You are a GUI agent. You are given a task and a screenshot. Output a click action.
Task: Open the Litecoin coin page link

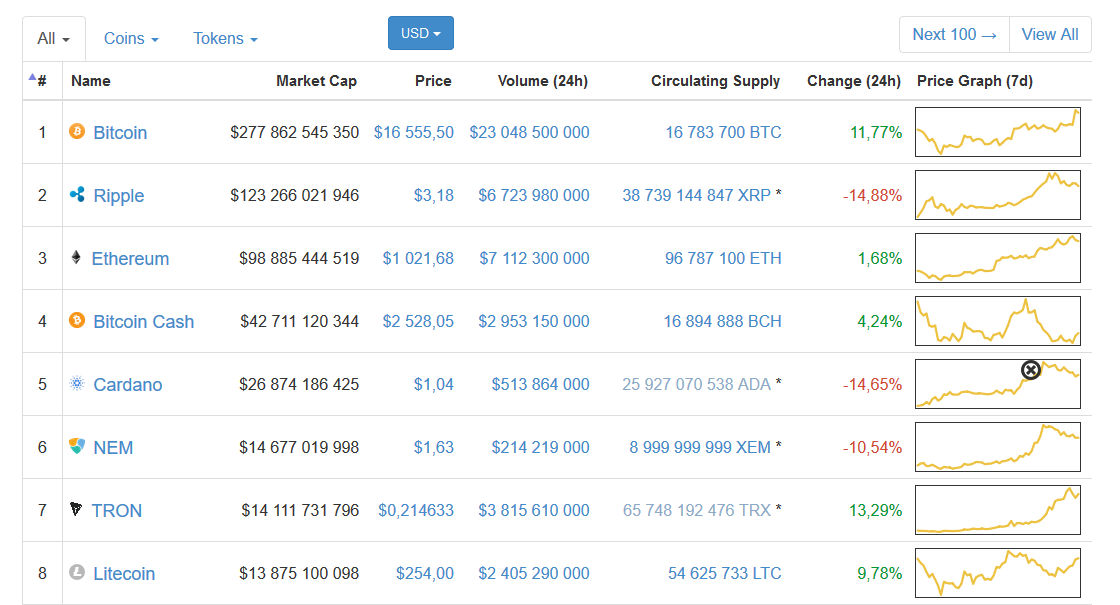124,574
